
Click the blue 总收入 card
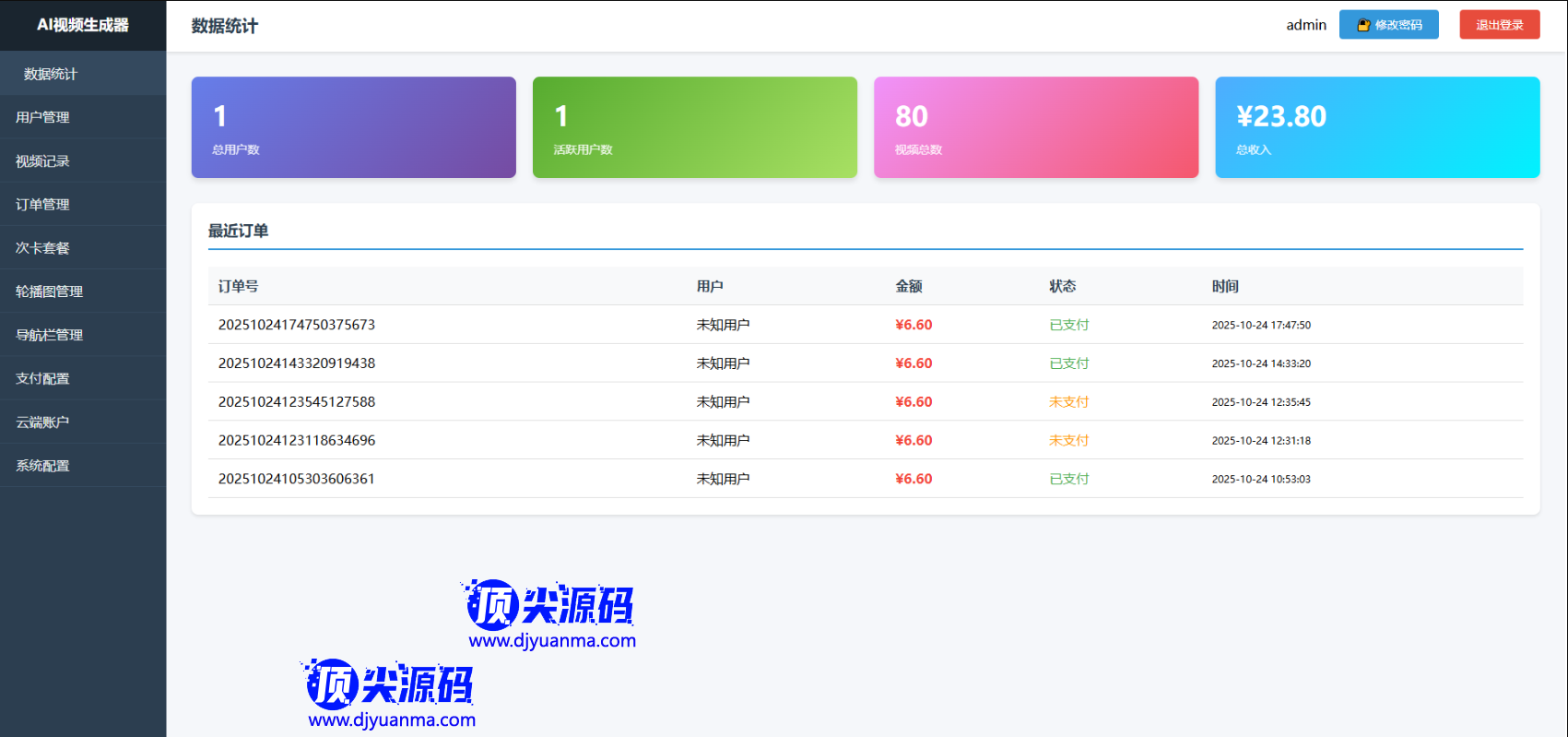coord(1376,127)
